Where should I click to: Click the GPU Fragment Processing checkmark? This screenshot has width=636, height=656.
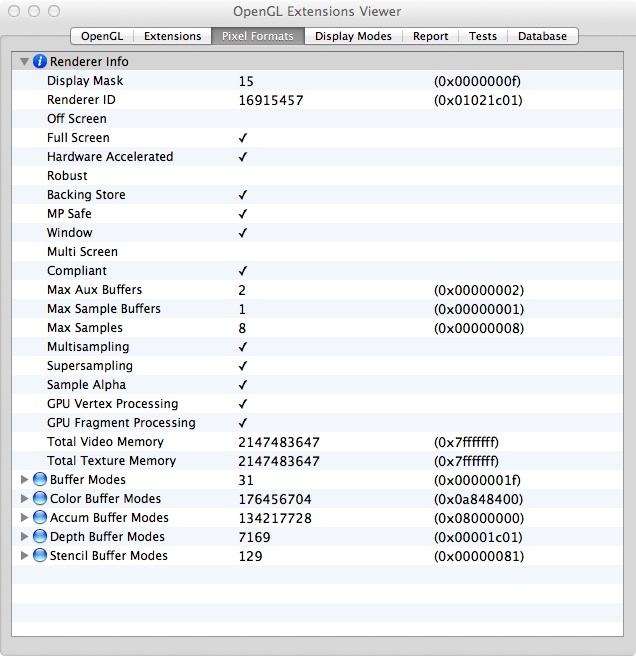[x=243, y=423]
